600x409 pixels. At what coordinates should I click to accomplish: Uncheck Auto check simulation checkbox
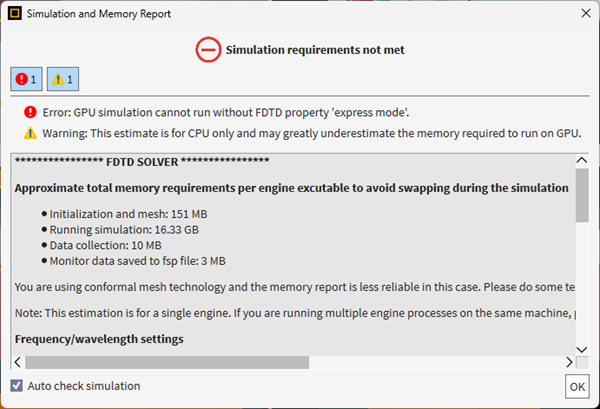pos(17,386)
